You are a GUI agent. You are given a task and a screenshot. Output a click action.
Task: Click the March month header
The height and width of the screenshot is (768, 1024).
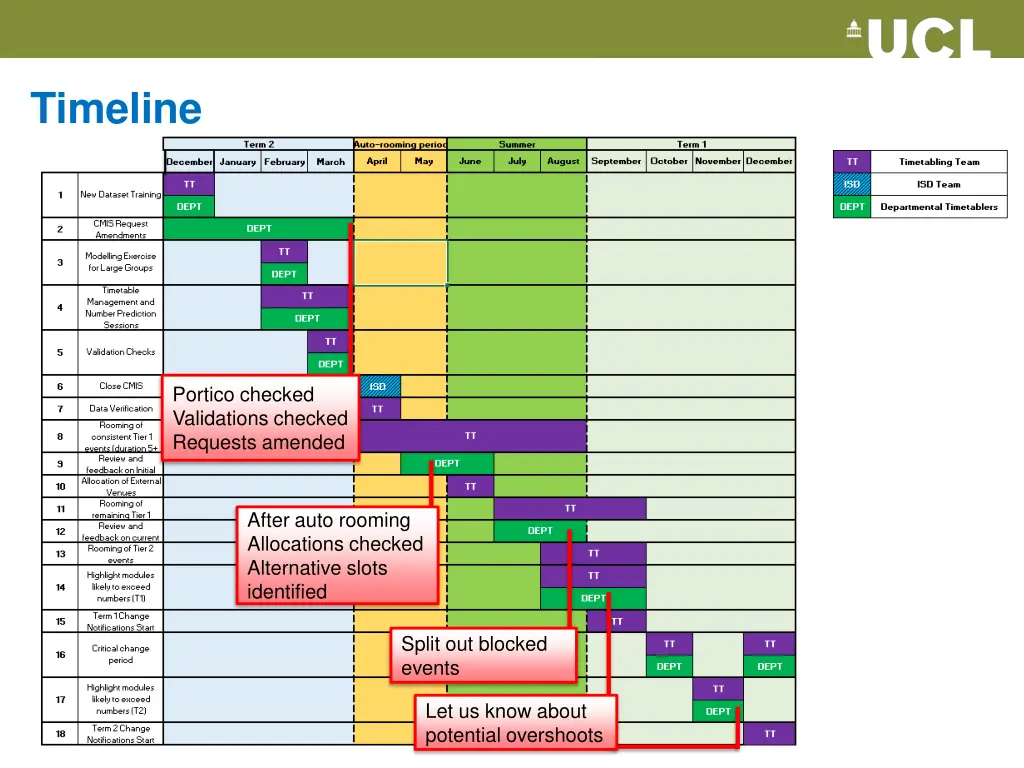[x=330, y=161]
